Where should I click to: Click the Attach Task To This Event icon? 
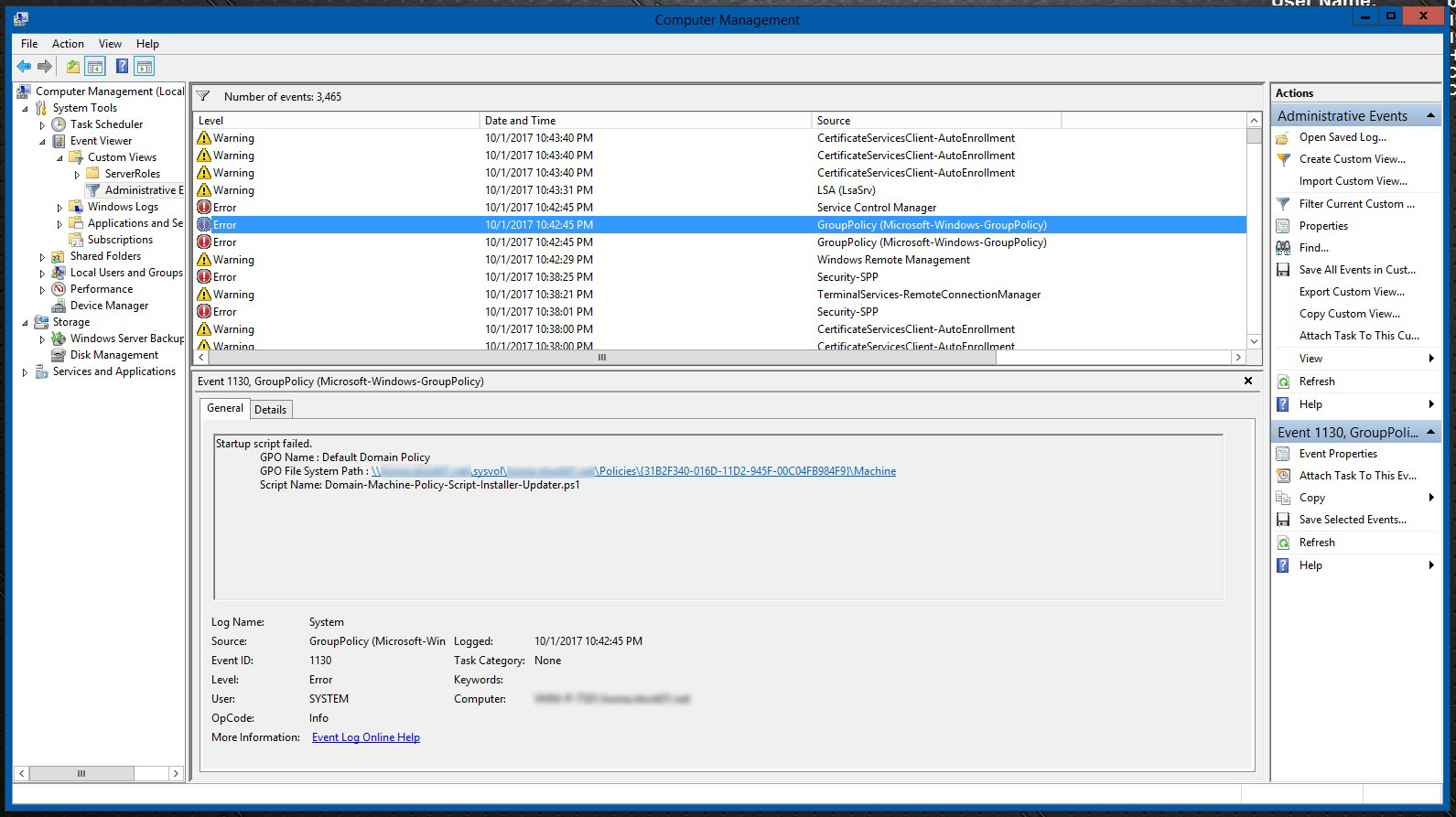point(1283,476)
